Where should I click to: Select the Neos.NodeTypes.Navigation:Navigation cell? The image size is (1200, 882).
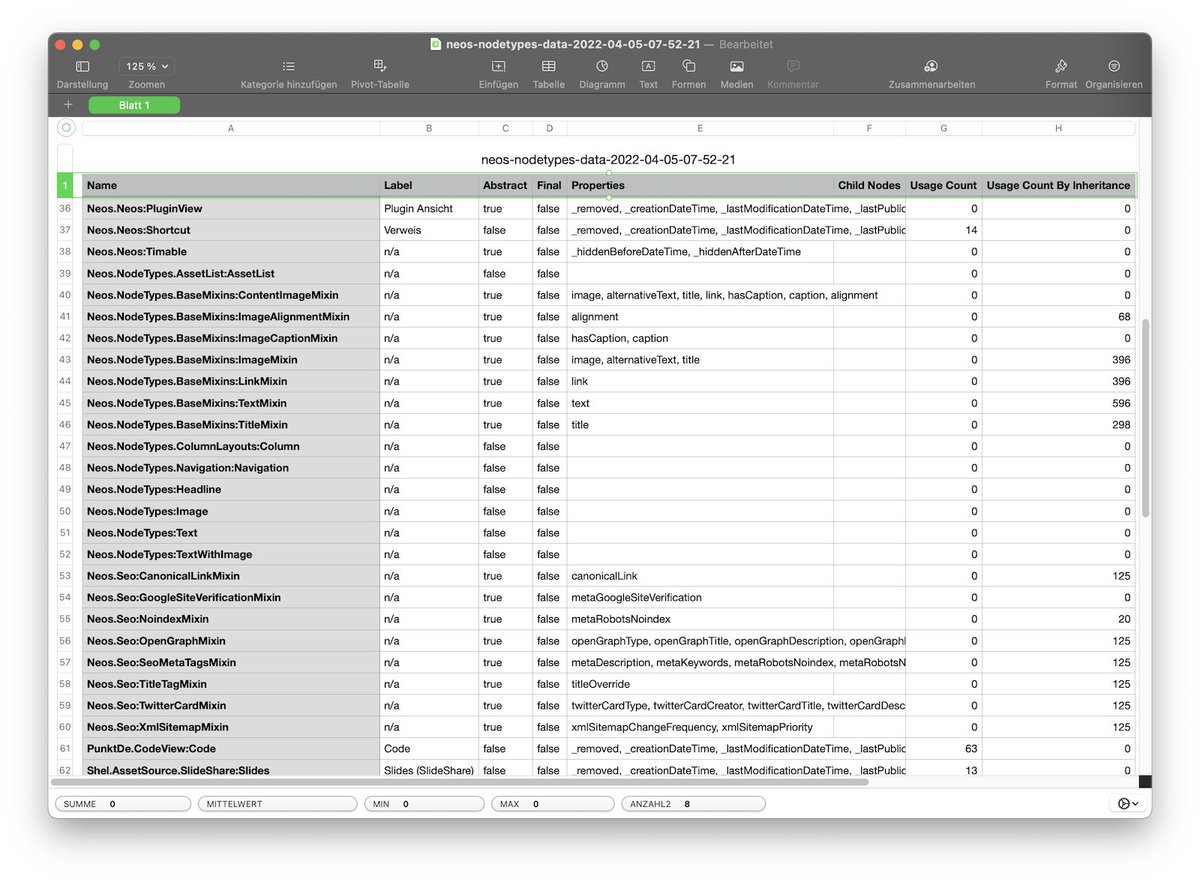[x=231, y=468]
